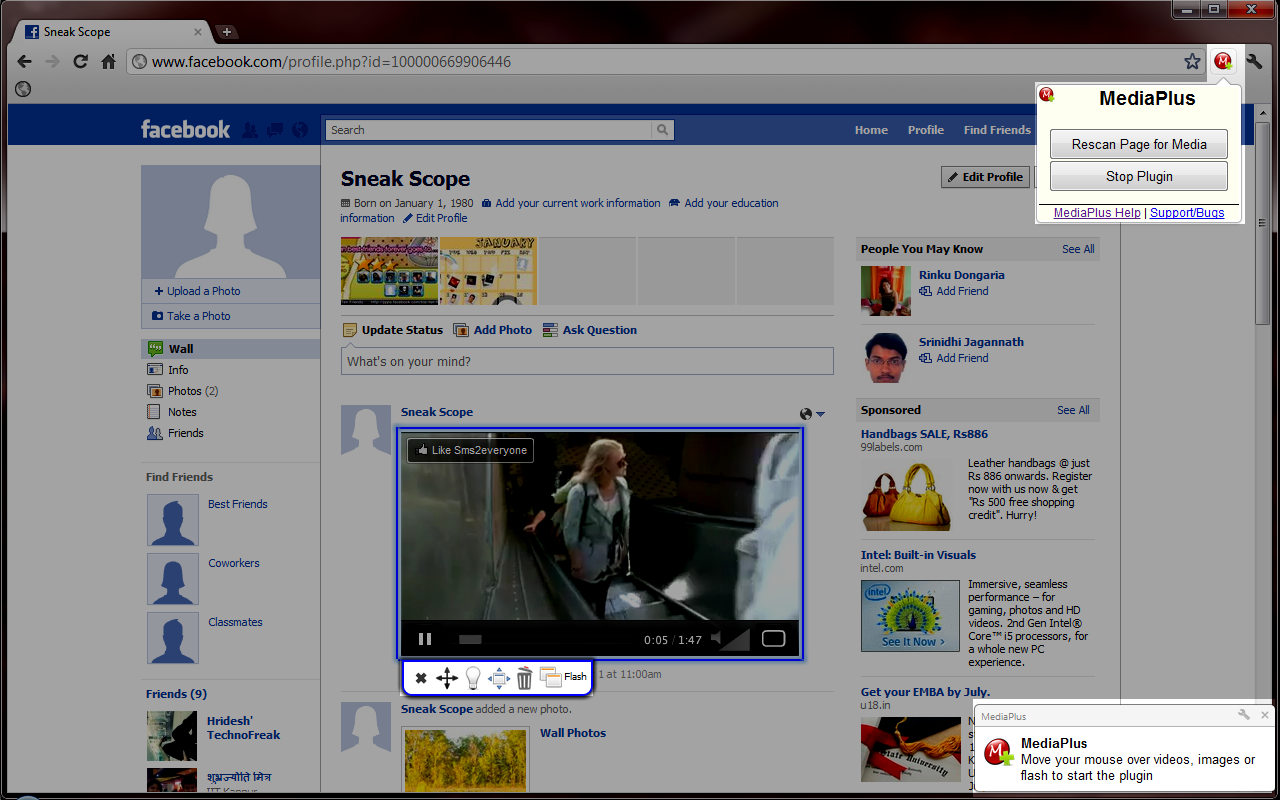The image size is (1280, 800).
Task: Reload the page with the refresh icon
Action: point(80,62)
